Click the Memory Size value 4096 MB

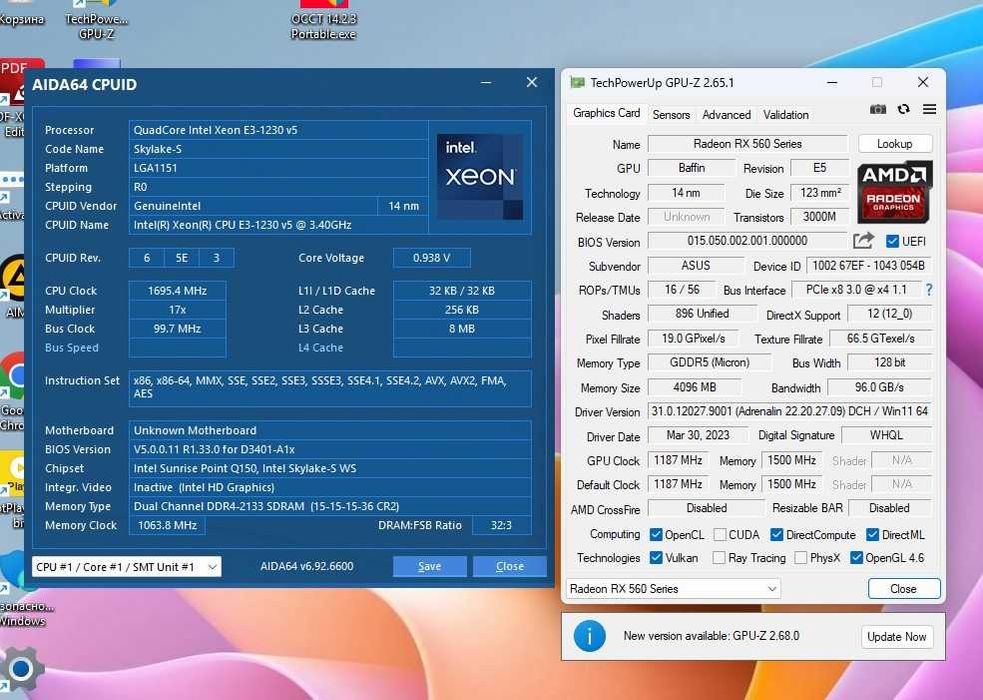[694, 387]
